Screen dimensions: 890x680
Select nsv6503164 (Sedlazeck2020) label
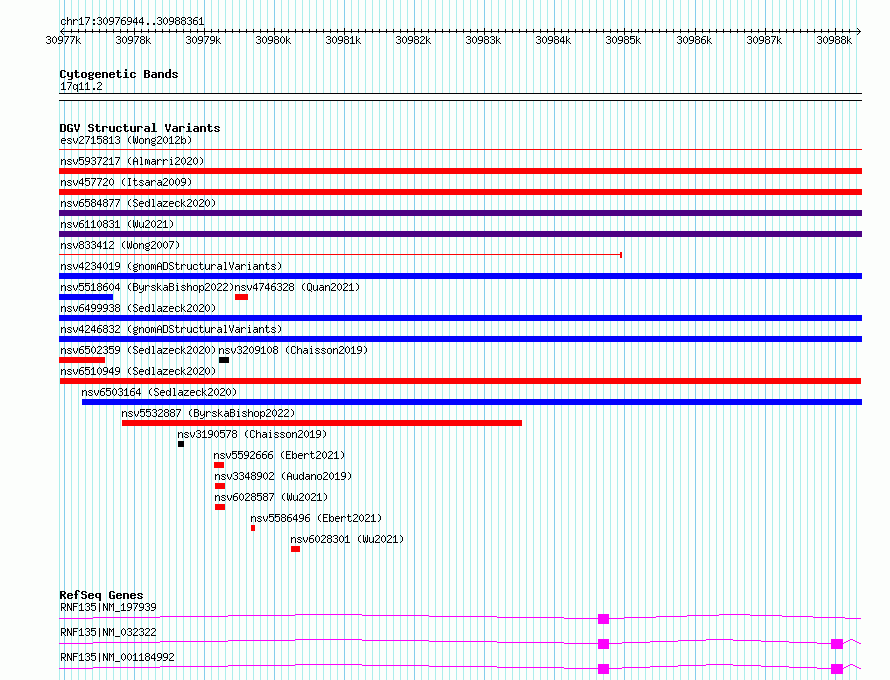[159, 392]
